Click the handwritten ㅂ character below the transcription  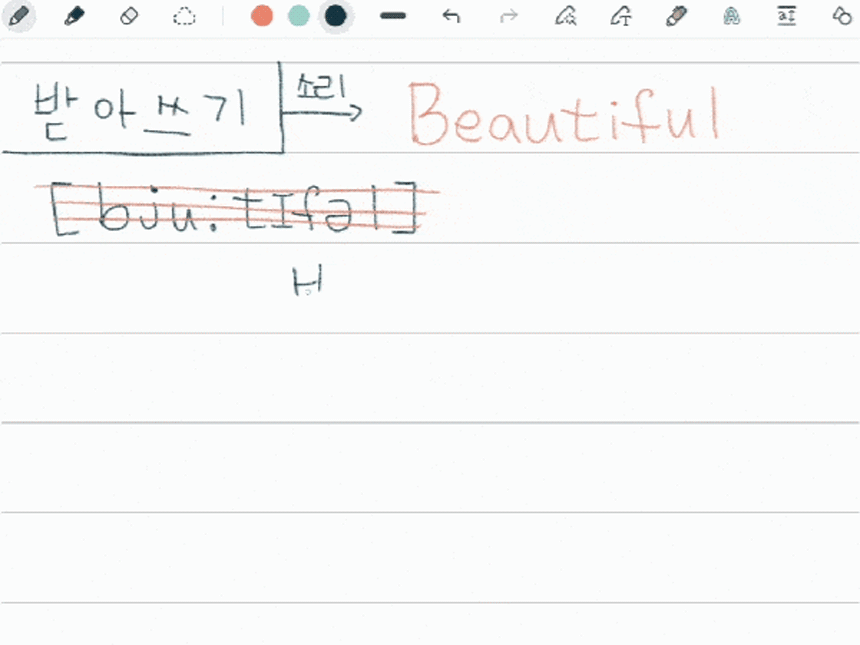[307, 284]
